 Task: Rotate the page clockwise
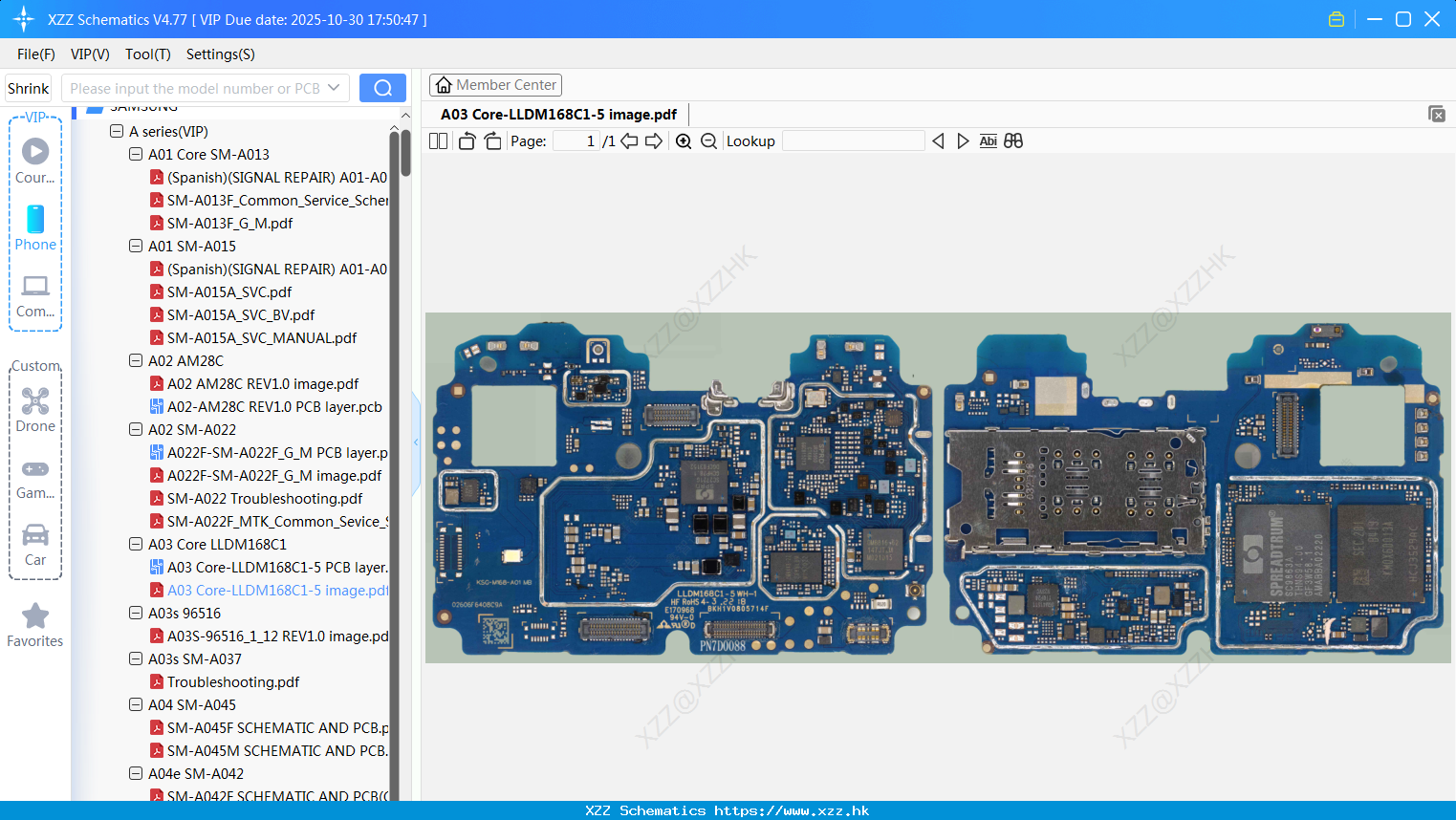(492, 140)
